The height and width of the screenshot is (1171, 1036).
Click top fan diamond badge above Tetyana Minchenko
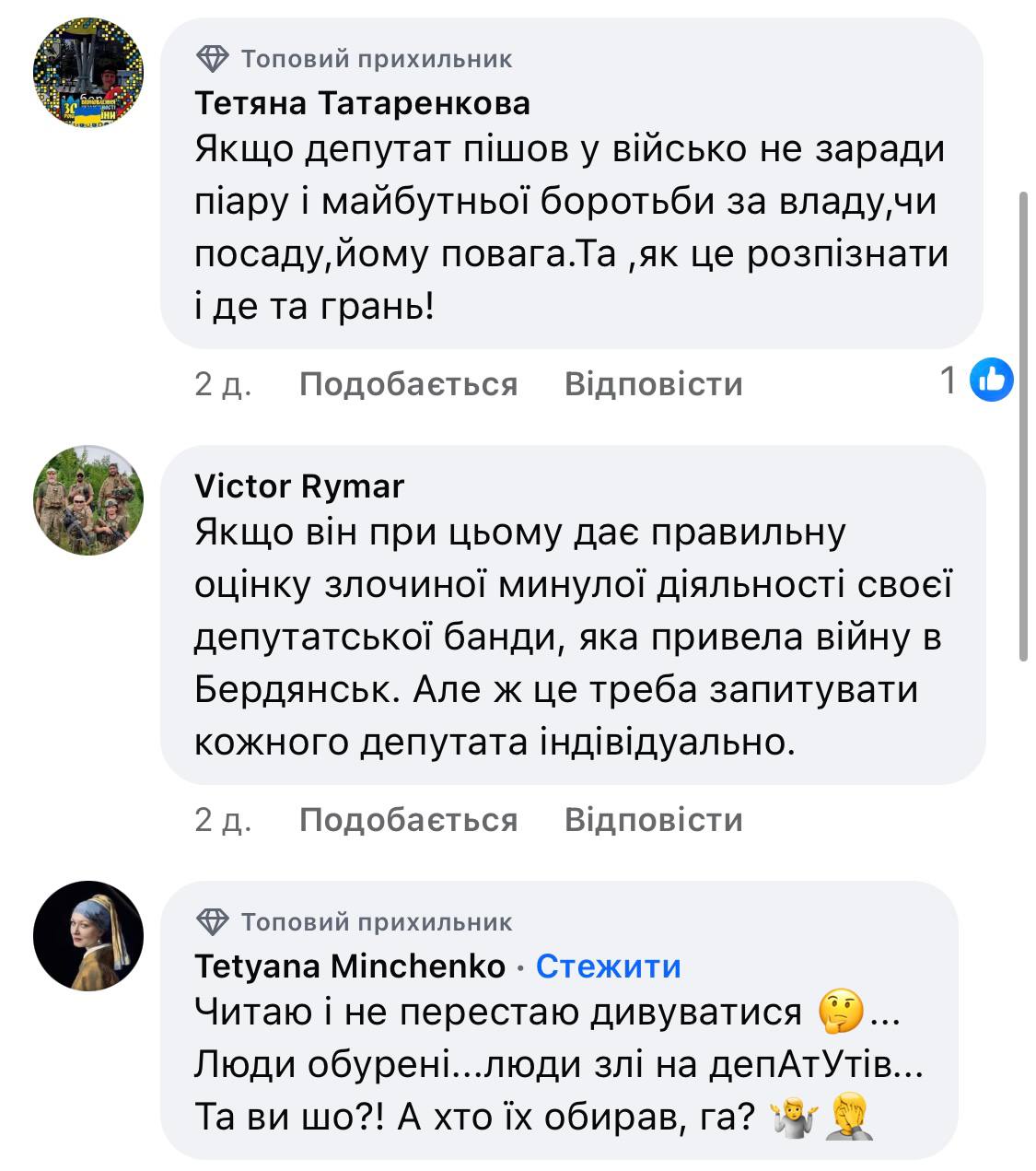click(x=213, y=921)
